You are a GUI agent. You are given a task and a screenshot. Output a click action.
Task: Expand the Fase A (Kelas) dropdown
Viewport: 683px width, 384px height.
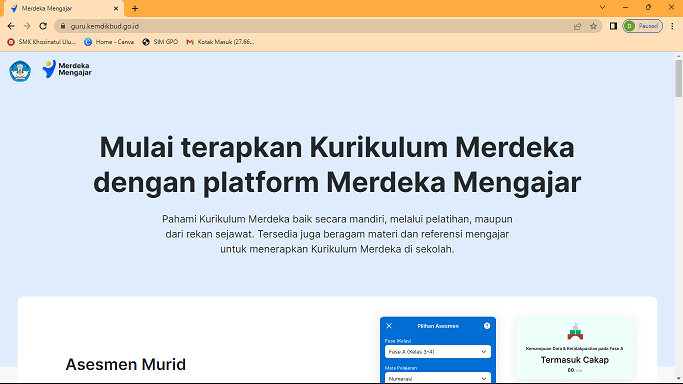438,351
